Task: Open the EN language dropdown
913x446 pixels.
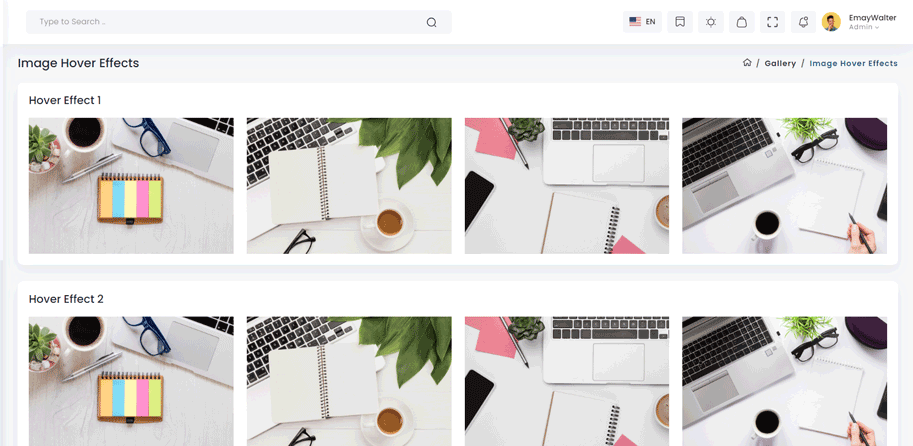Action: 642,22
